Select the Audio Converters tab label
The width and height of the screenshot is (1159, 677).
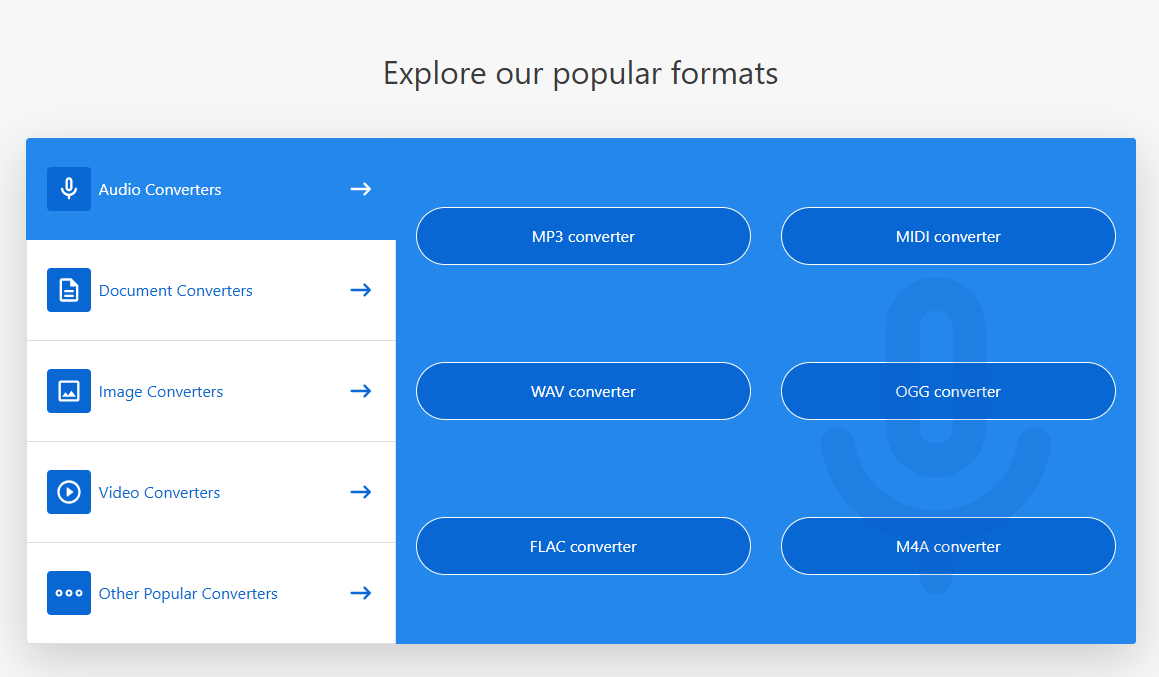click(160, 189)
